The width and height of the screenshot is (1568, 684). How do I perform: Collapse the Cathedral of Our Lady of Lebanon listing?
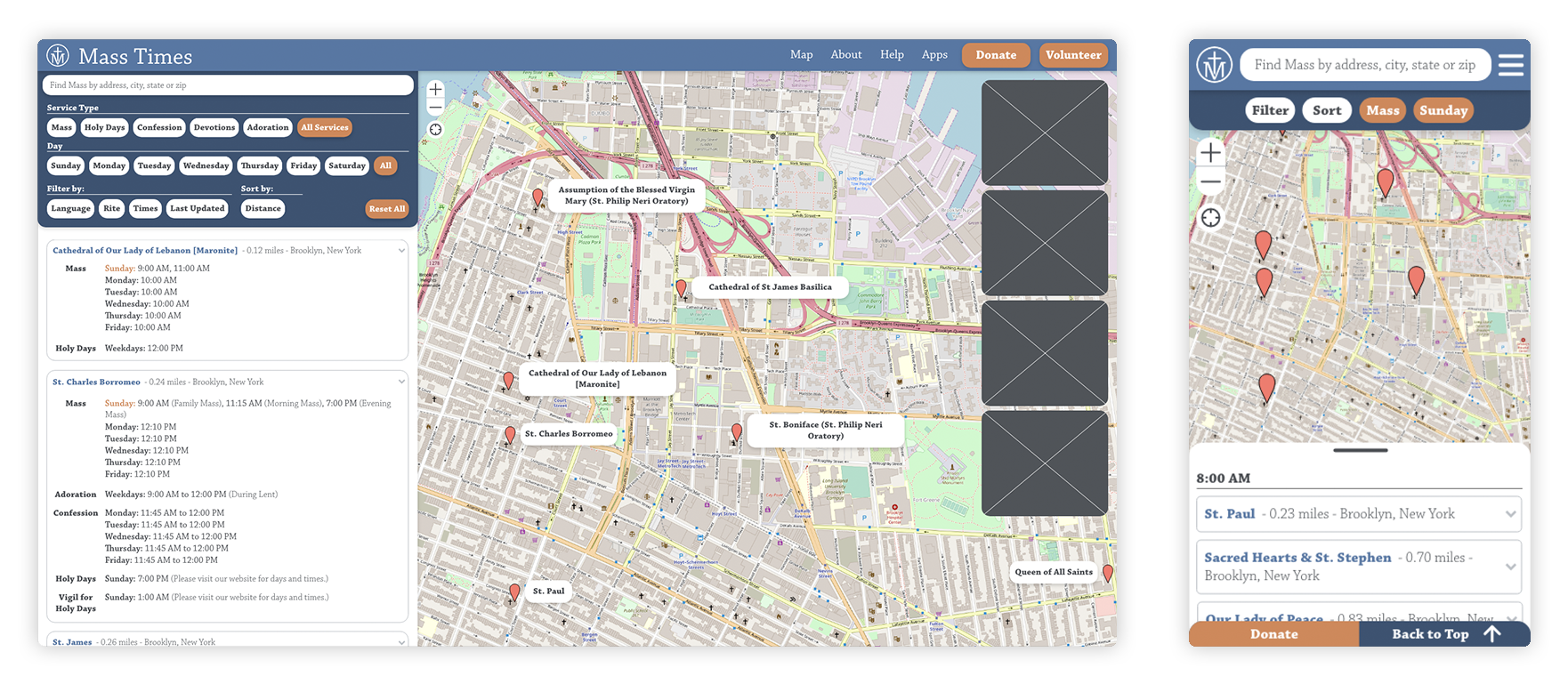click(401, 251)
